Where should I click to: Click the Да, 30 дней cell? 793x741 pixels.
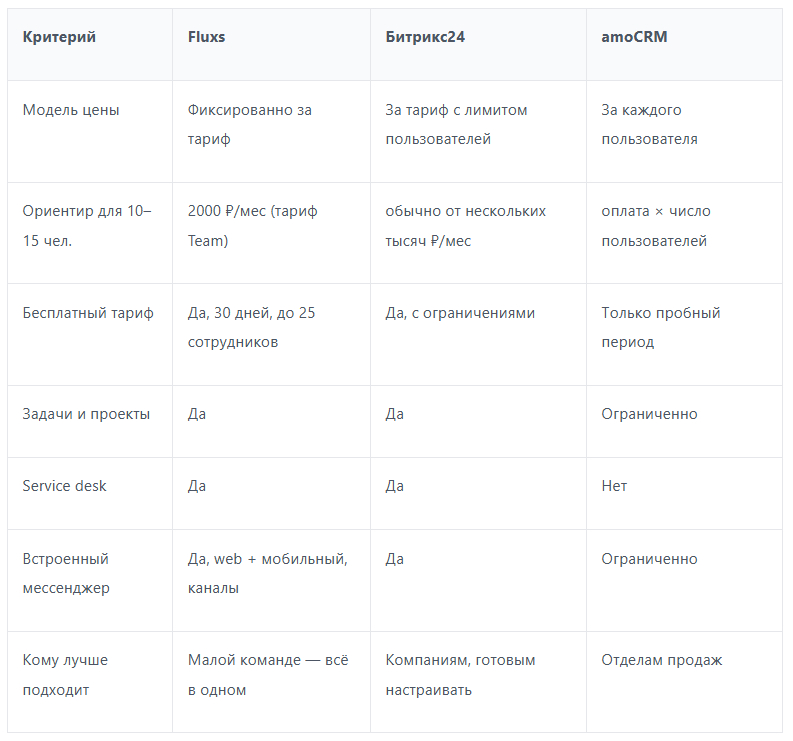[251, 327]
